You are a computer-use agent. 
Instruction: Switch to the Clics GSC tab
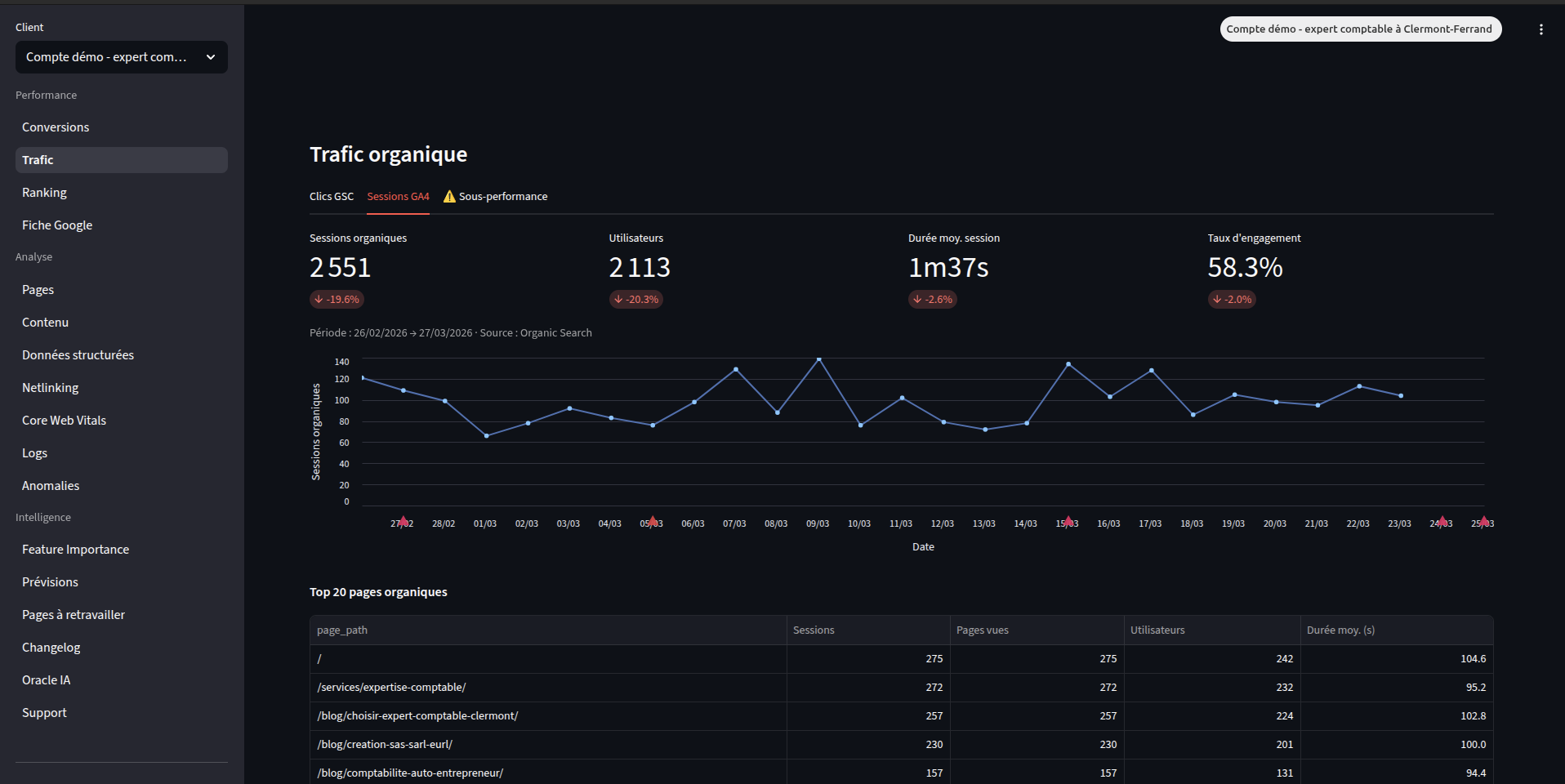click(x=331, y=196)
